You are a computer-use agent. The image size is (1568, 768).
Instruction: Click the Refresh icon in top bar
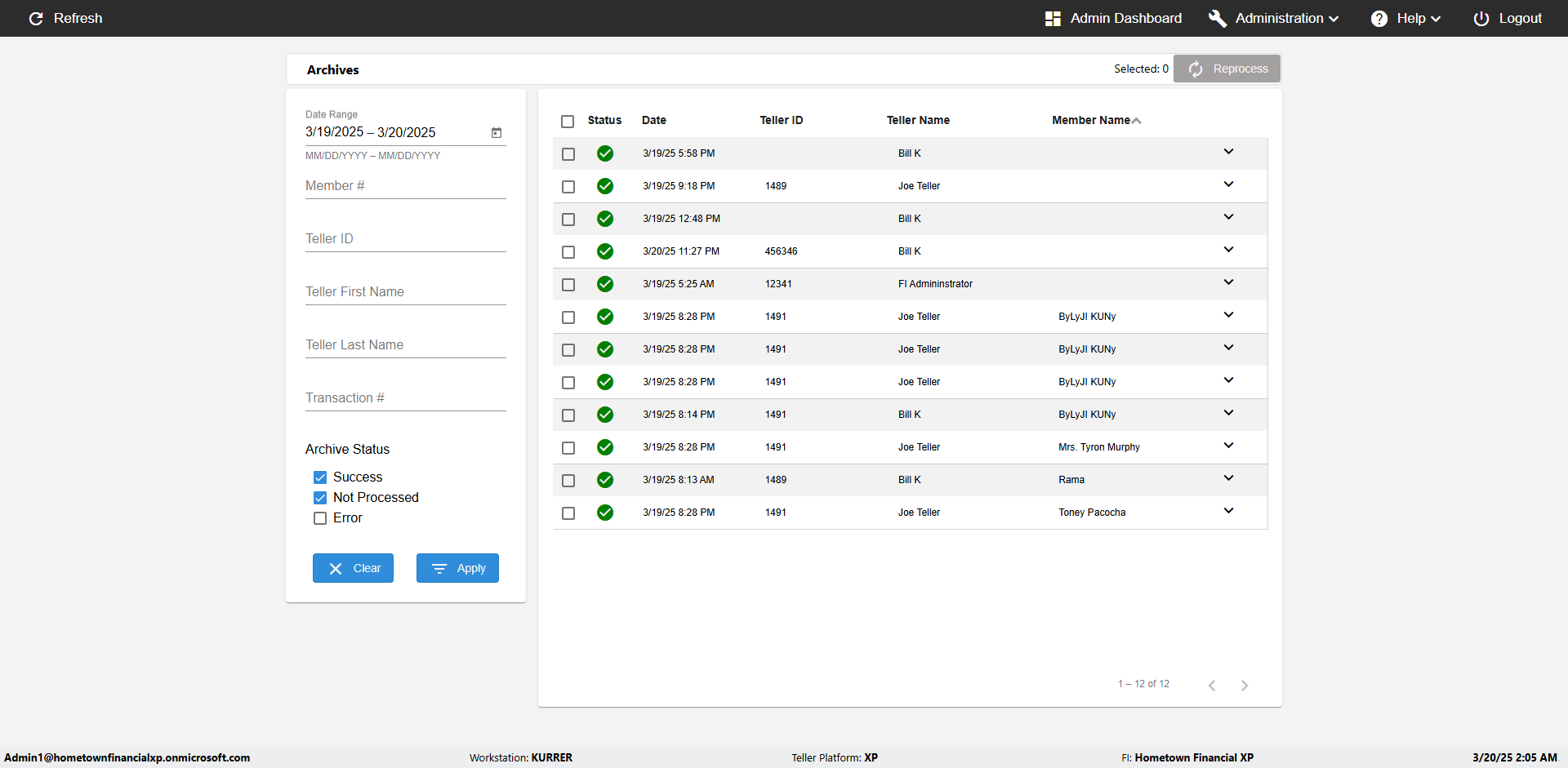(36, 19)
